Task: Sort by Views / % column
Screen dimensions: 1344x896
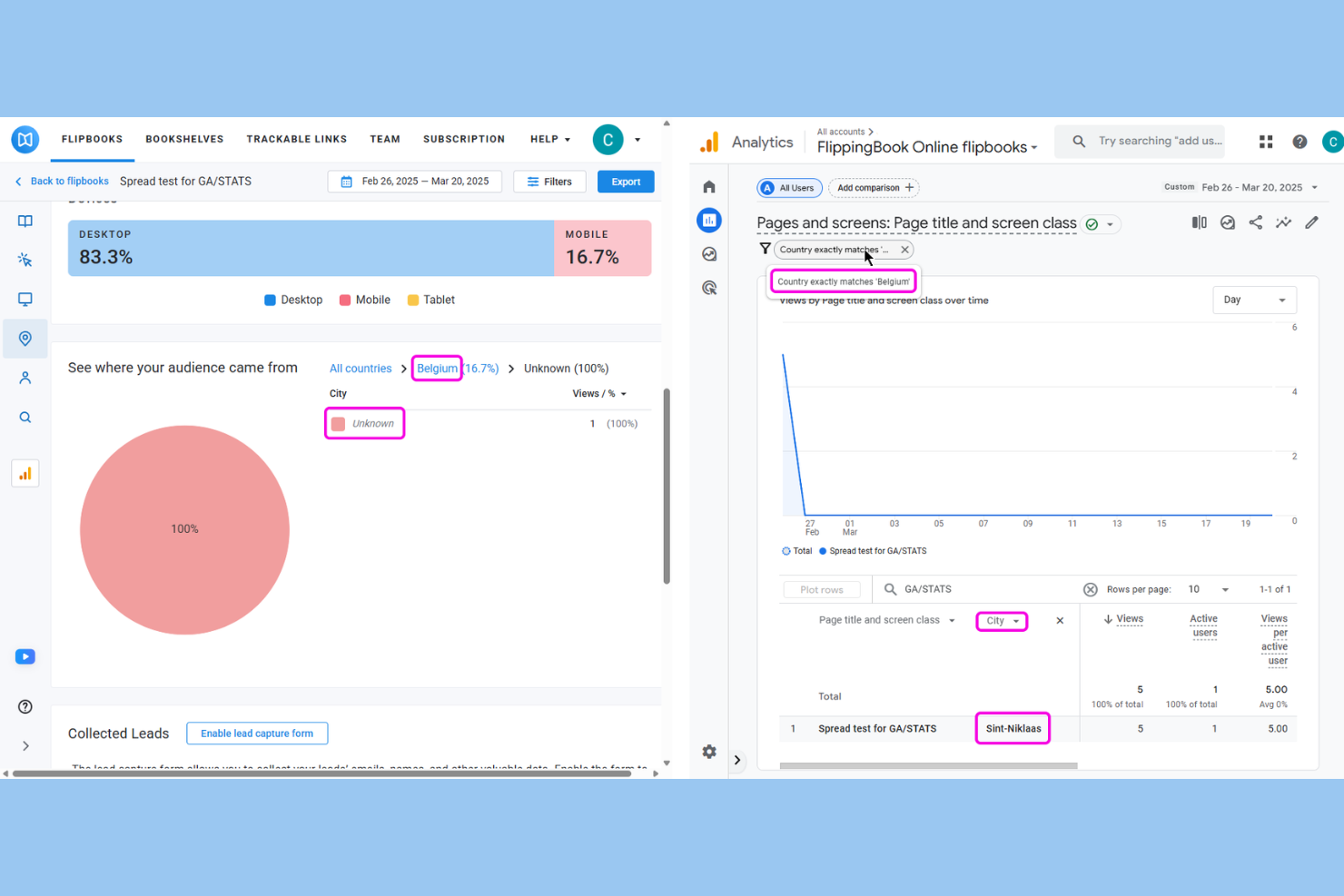Action: click(599, 394)
